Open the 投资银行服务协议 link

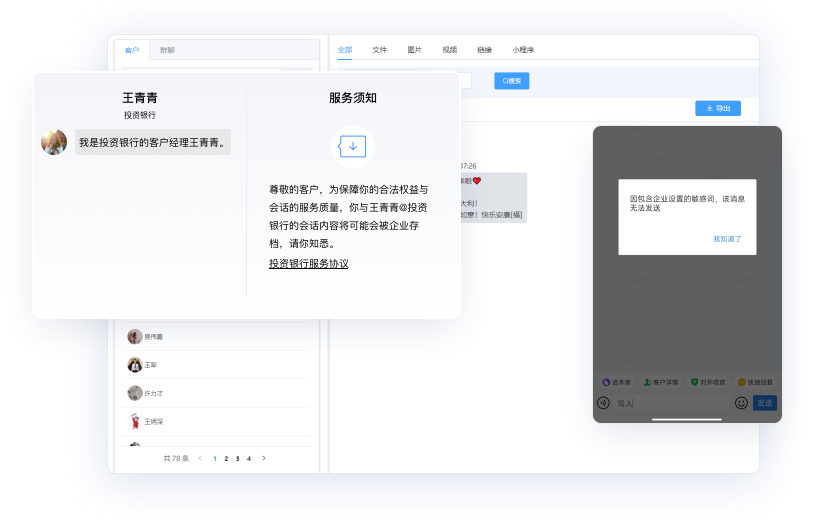(309, 264)
